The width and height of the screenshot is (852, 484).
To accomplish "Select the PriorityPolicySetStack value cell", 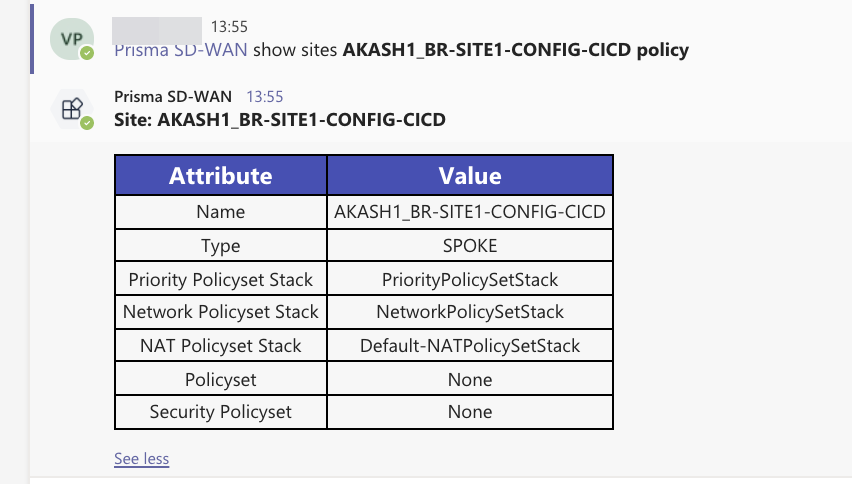I will click(470, 279).
